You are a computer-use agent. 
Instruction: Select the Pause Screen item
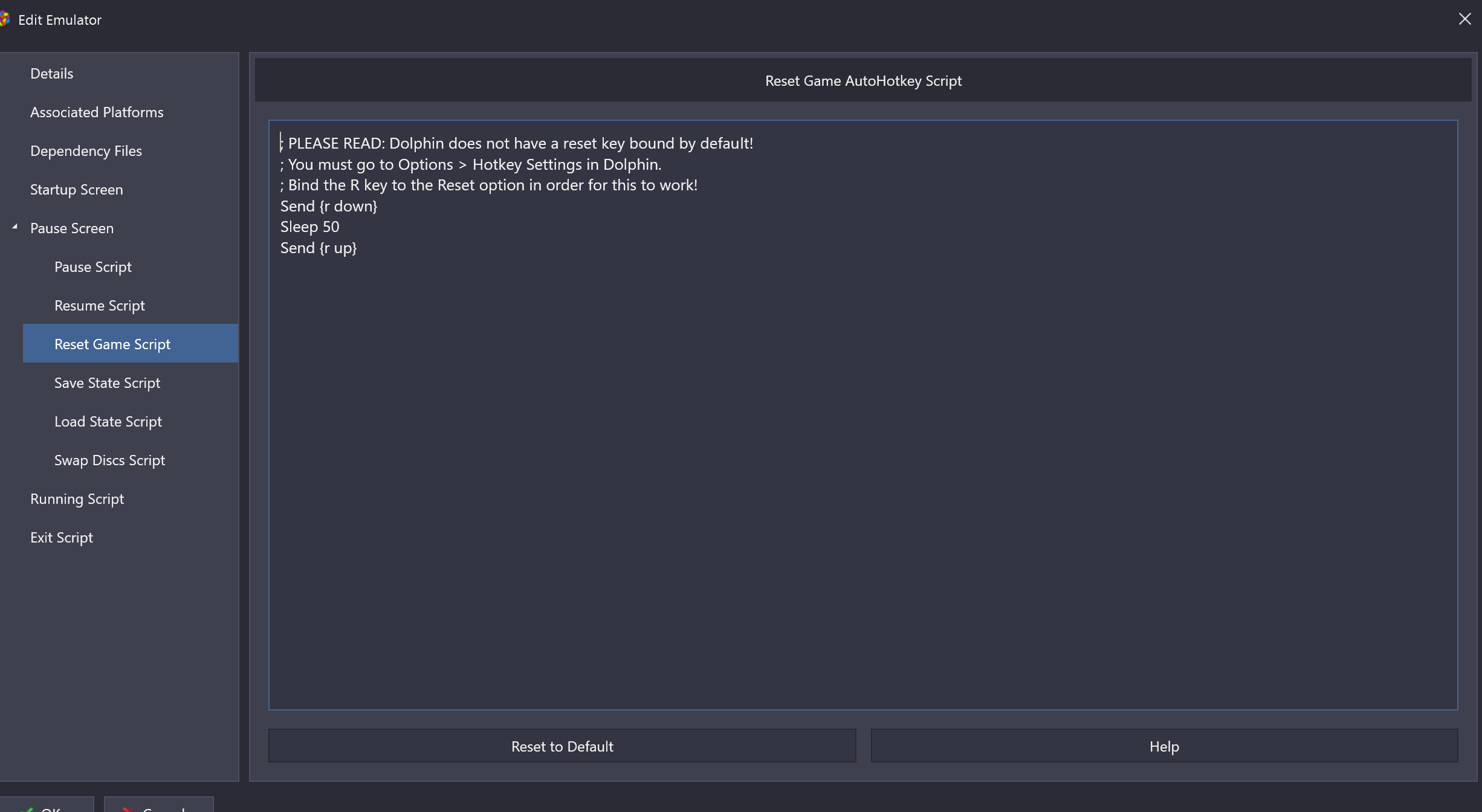click(x=71, y=228)
